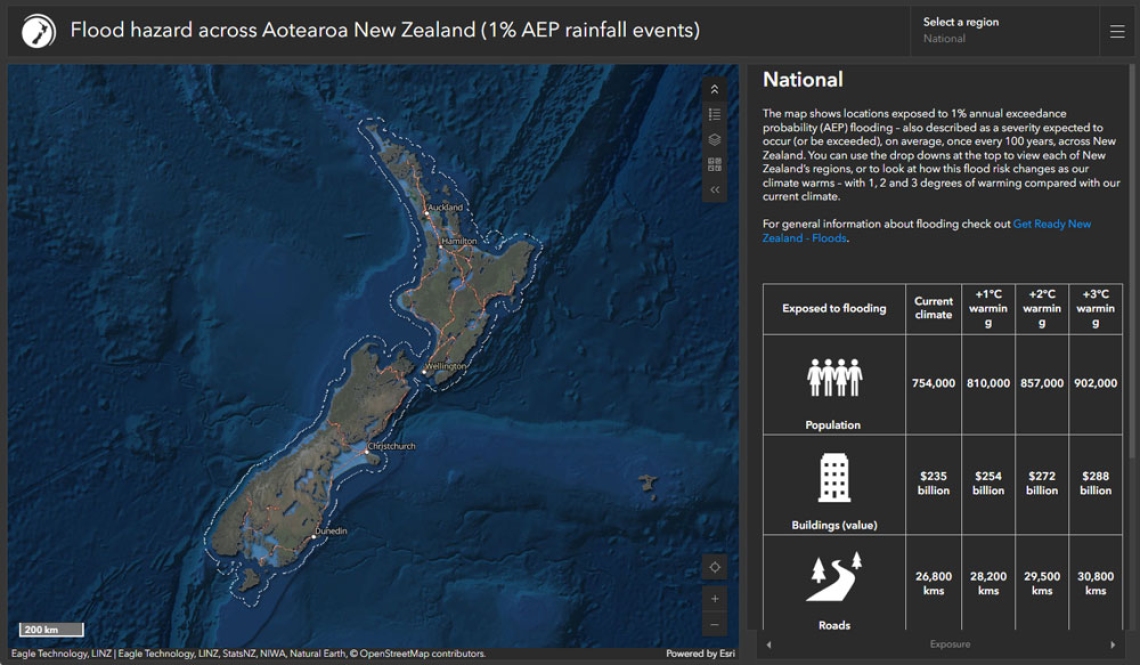1140x665 pixels.
Task: Click the Exposure tab label at bottom
Action: pos(949,645)
